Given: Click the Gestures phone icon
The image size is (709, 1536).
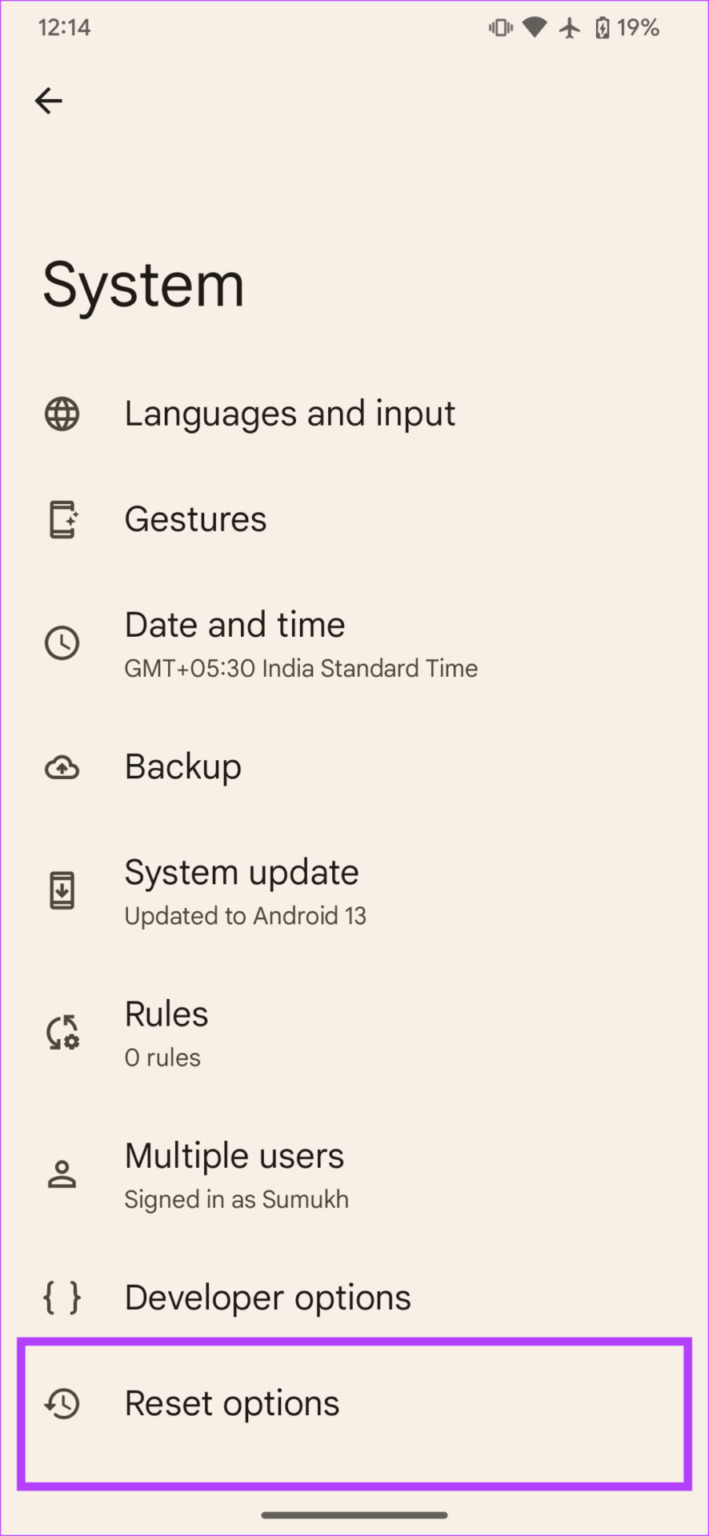Looking at the screenshot, I should tap(62, 518).
